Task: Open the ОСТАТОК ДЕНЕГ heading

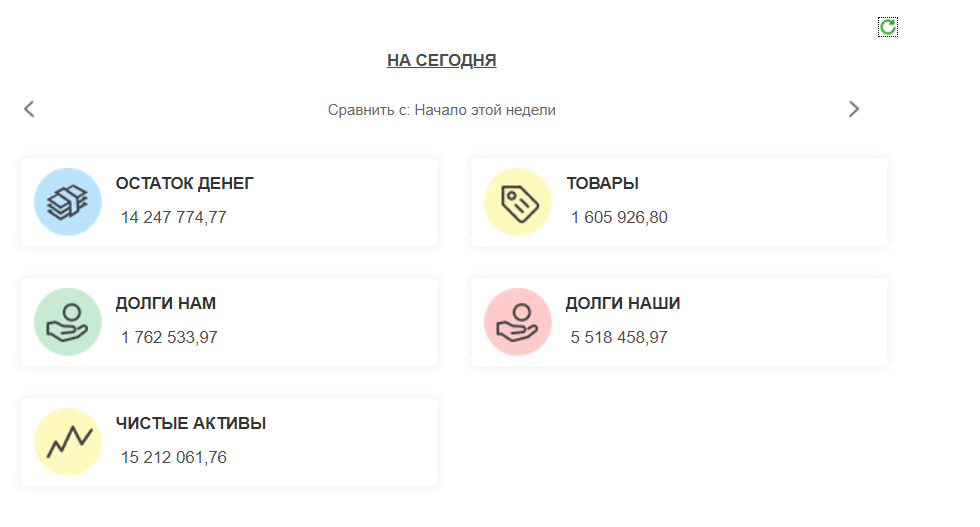Action: [185, 184]
